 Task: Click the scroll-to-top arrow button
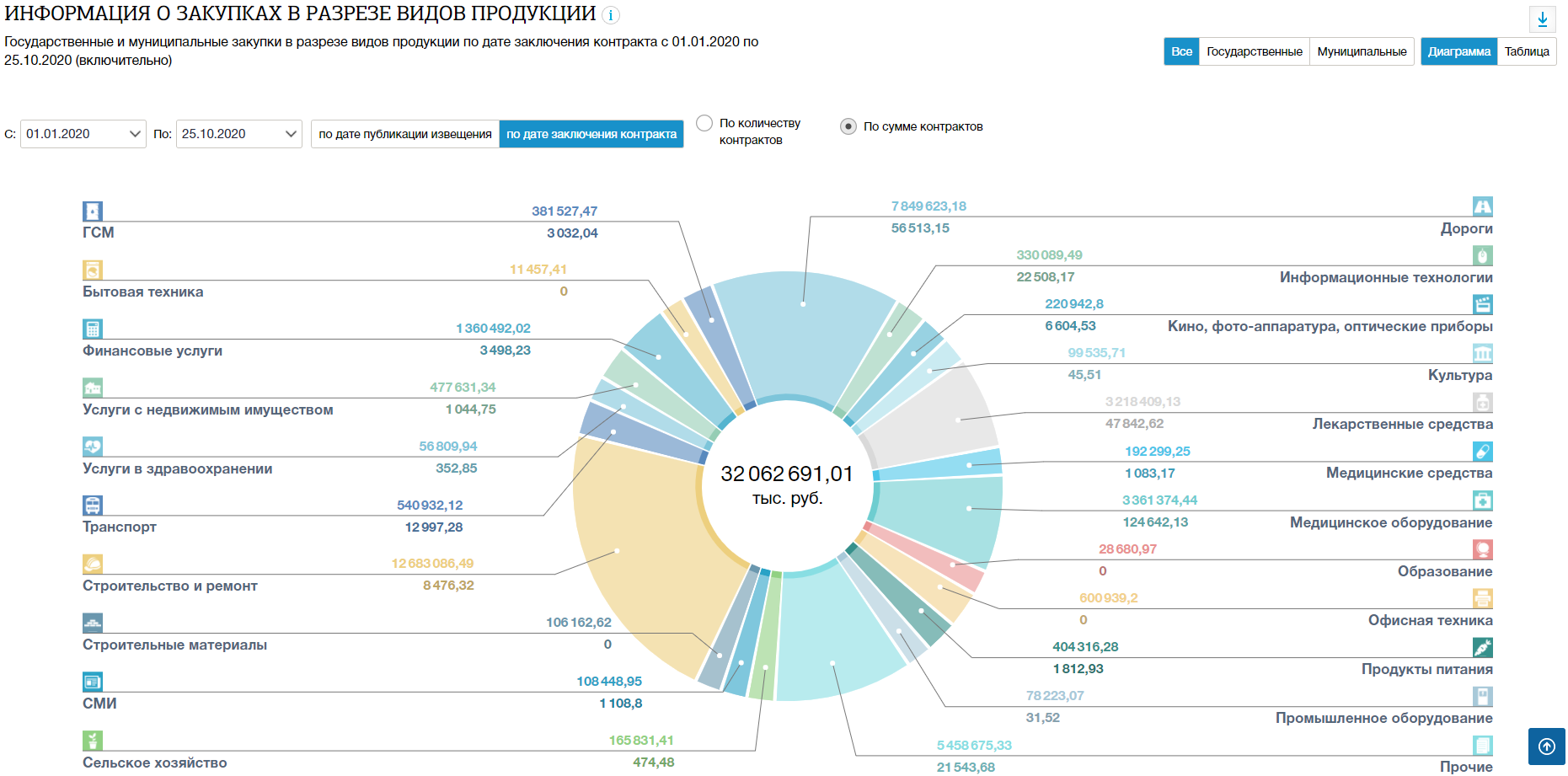click(1546, 747)
